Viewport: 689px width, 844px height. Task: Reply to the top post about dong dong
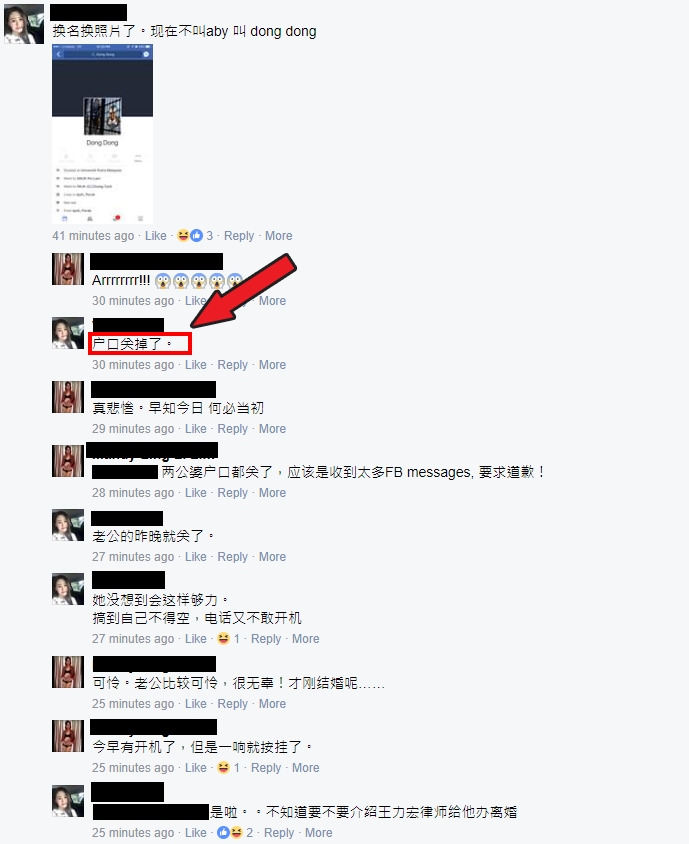click(238, 236)
